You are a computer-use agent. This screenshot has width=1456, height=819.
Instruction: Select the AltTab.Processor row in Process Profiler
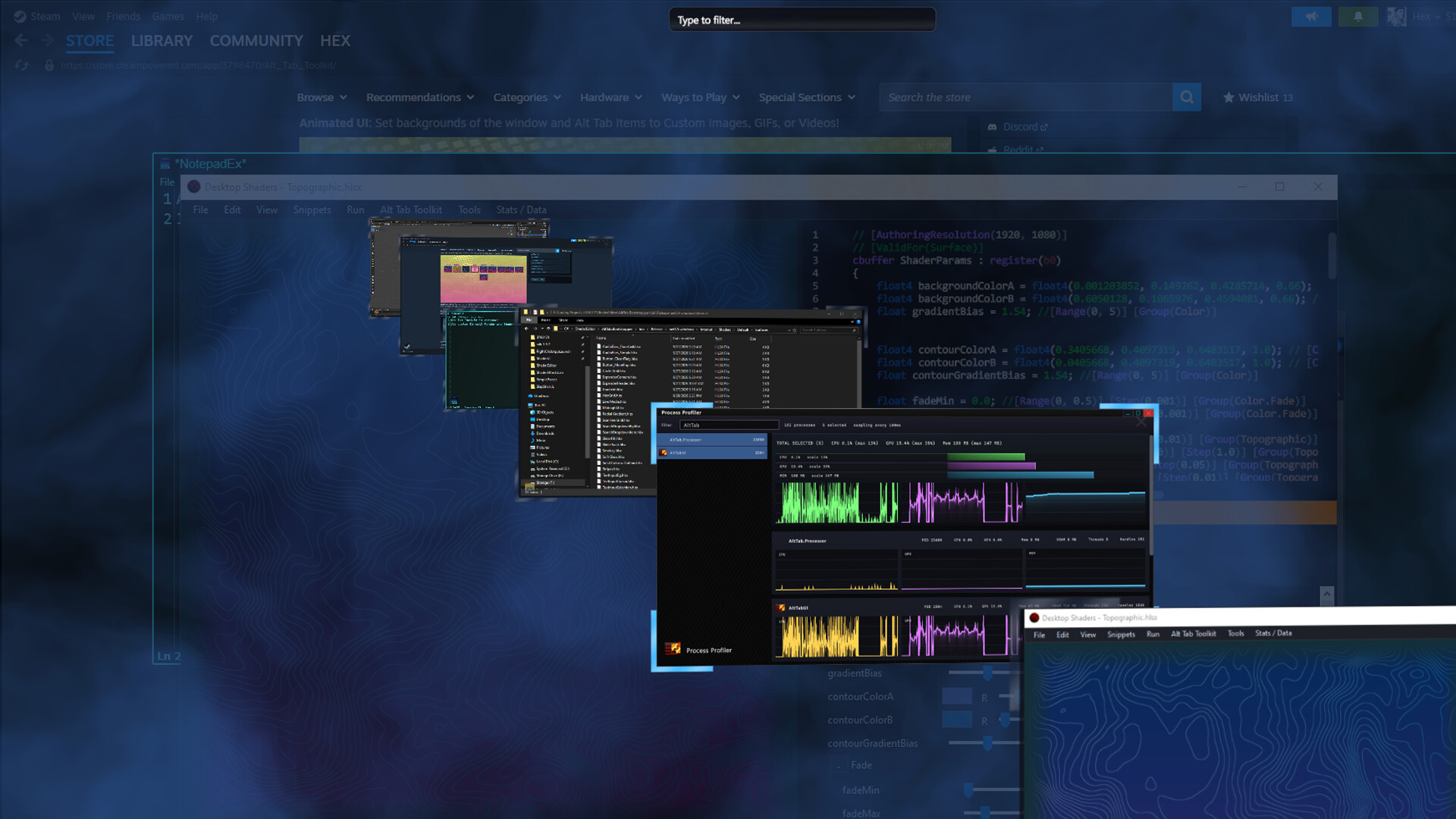(x=713, y=440)
